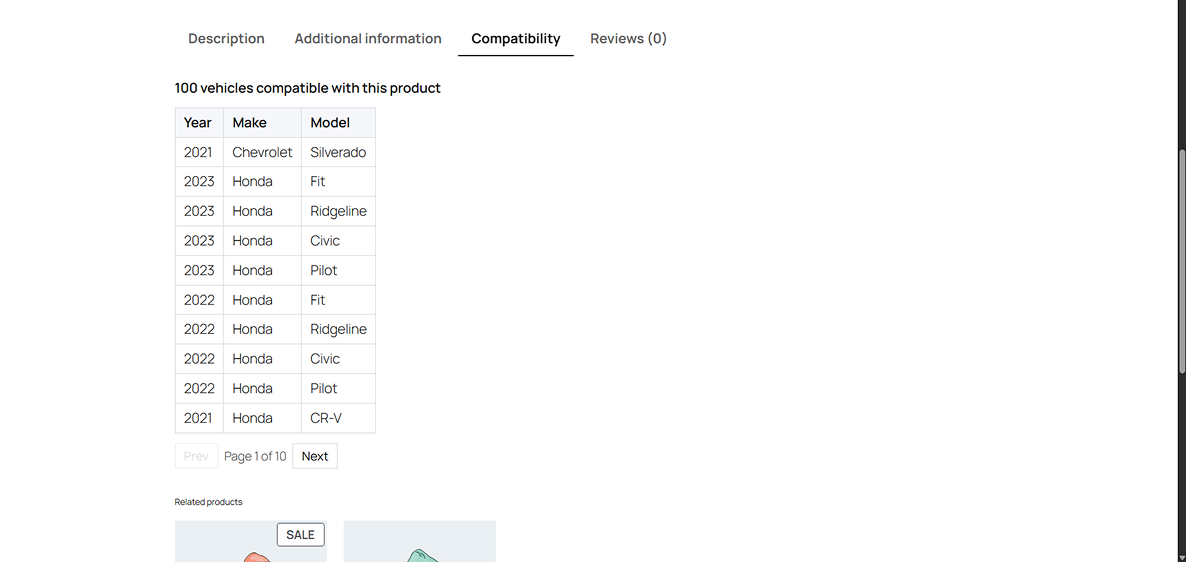Click the 2023 Civic model cell
The height and width of the screenshot is (562, 1186).
tap(338, 241)
